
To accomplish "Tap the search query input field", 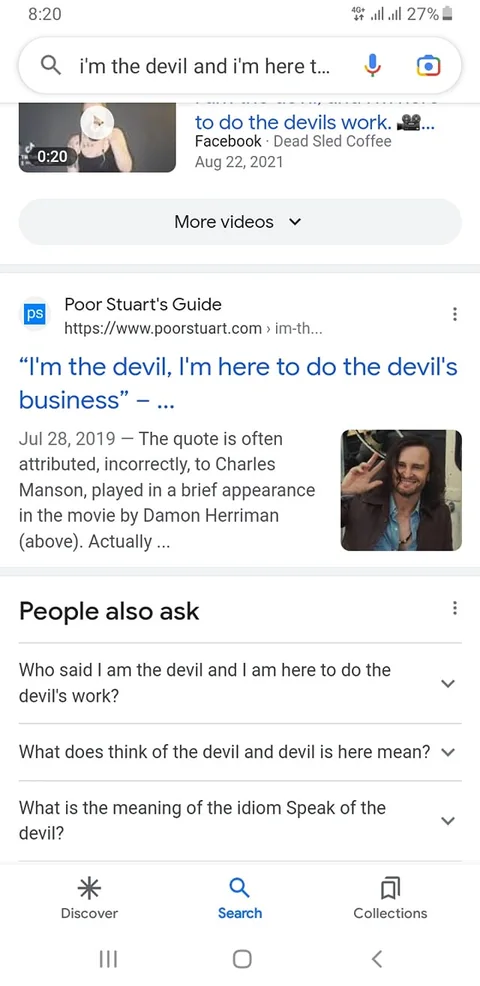I will pos(204,66).
